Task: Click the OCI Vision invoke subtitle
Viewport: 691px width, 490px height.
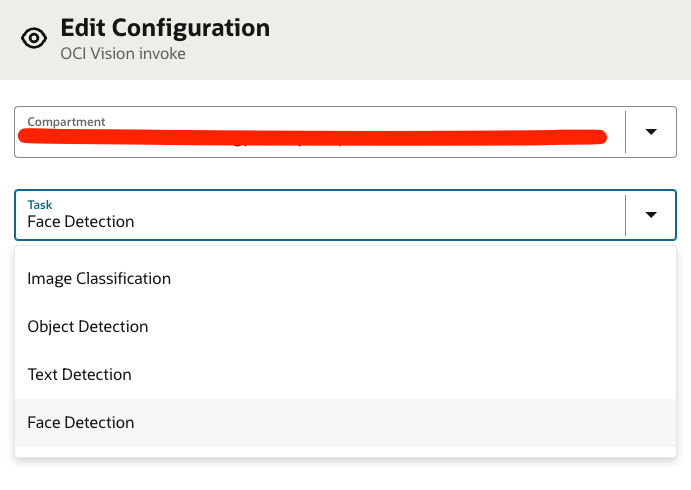Action: pos(123,54)
